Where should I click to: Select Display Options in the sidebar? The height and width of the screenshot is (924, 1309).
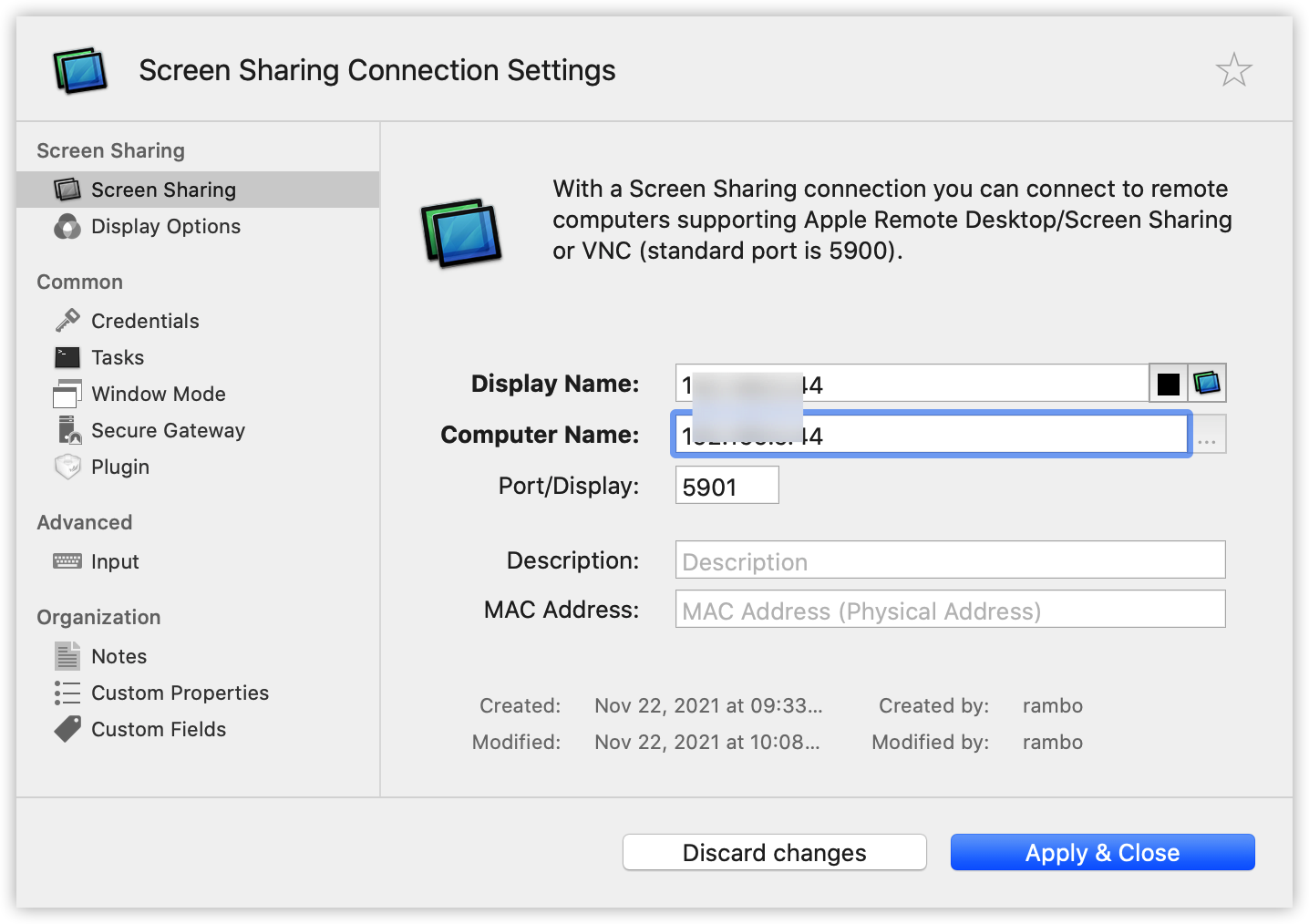165,226
